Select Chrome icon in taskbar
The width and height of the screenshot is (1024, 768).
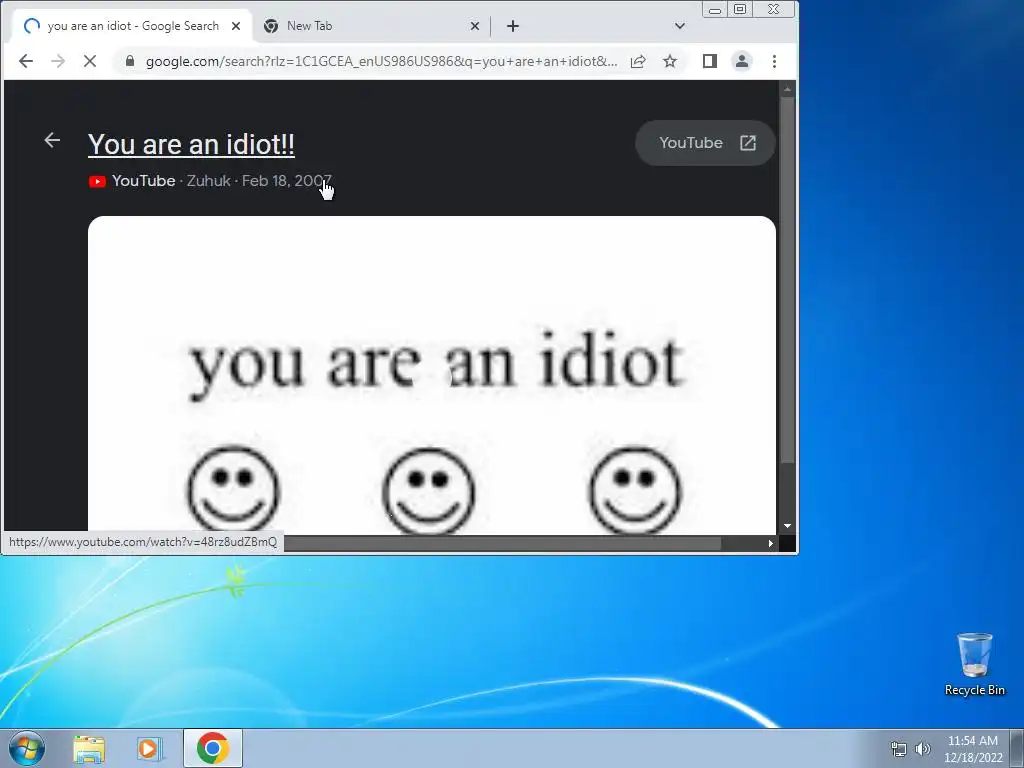pyautogui.click(x=213, y=748)
